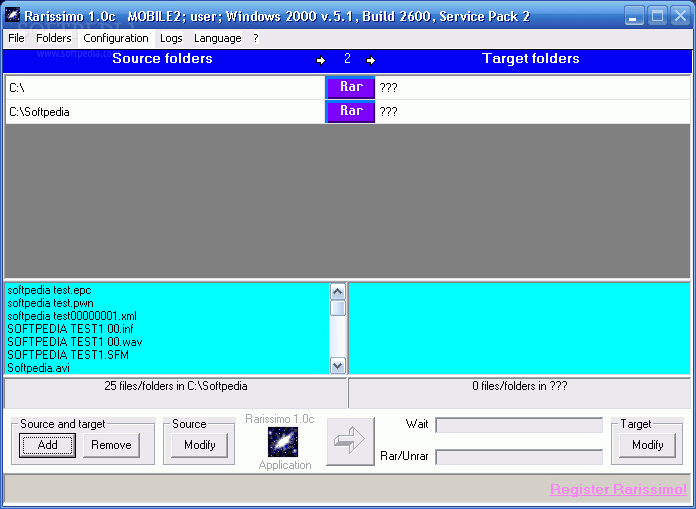
Task: Open the Register Rarissimo! link
Action: click(x=618, y=489)
